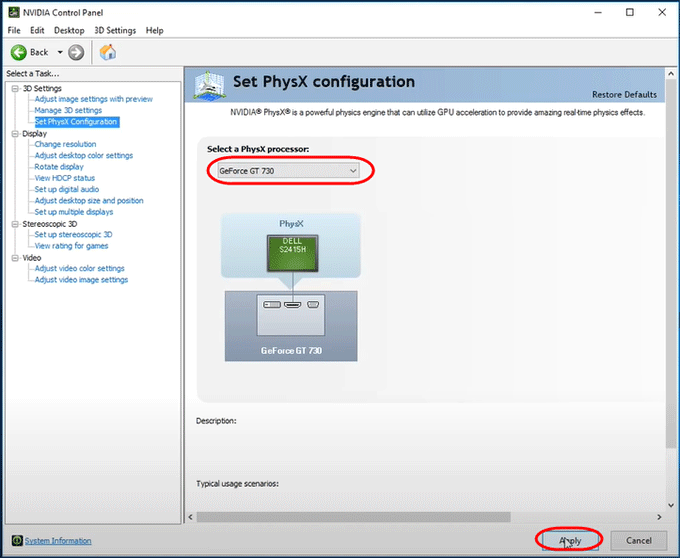Open Set up digital audio

click(67, 189)
